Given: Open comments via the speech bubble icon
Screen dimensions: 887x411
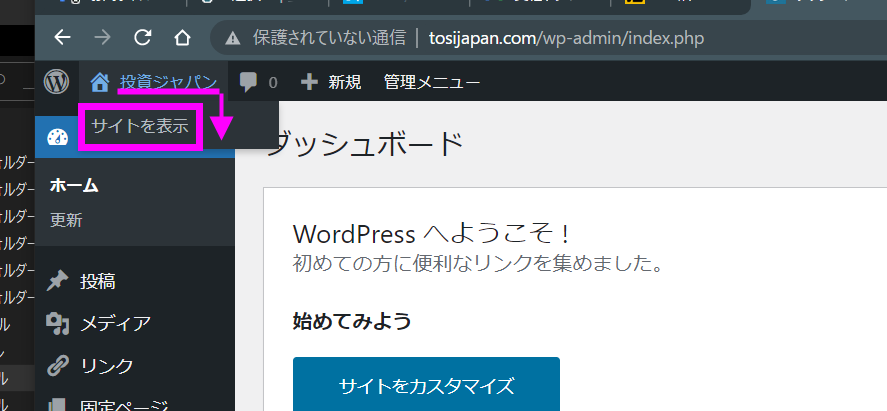Looking at the screenshot, I should [248, 83].
